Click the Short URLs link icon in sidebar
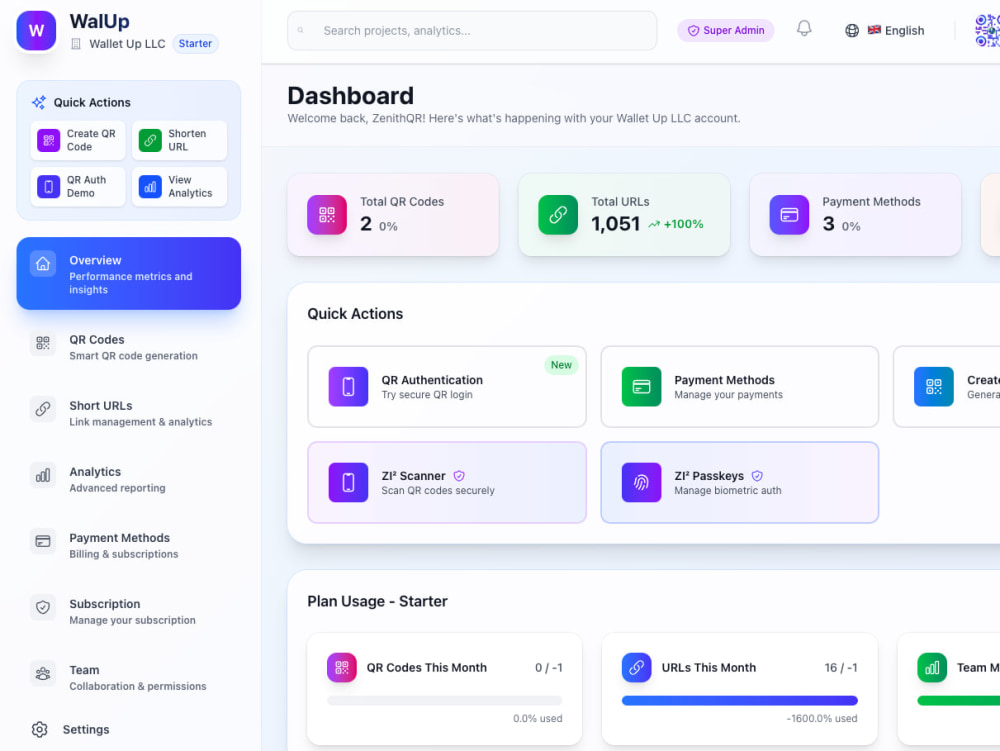 (x=43, y=409)
